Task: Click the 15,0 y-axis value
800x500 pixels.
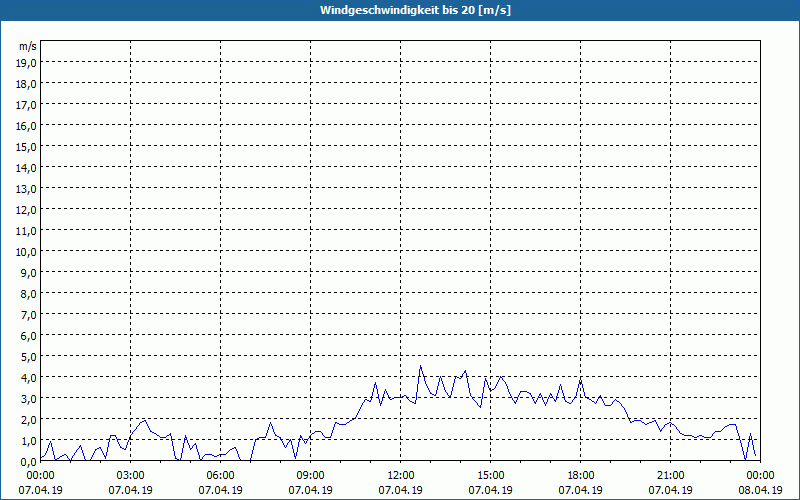Action: [x=27, y=146]
